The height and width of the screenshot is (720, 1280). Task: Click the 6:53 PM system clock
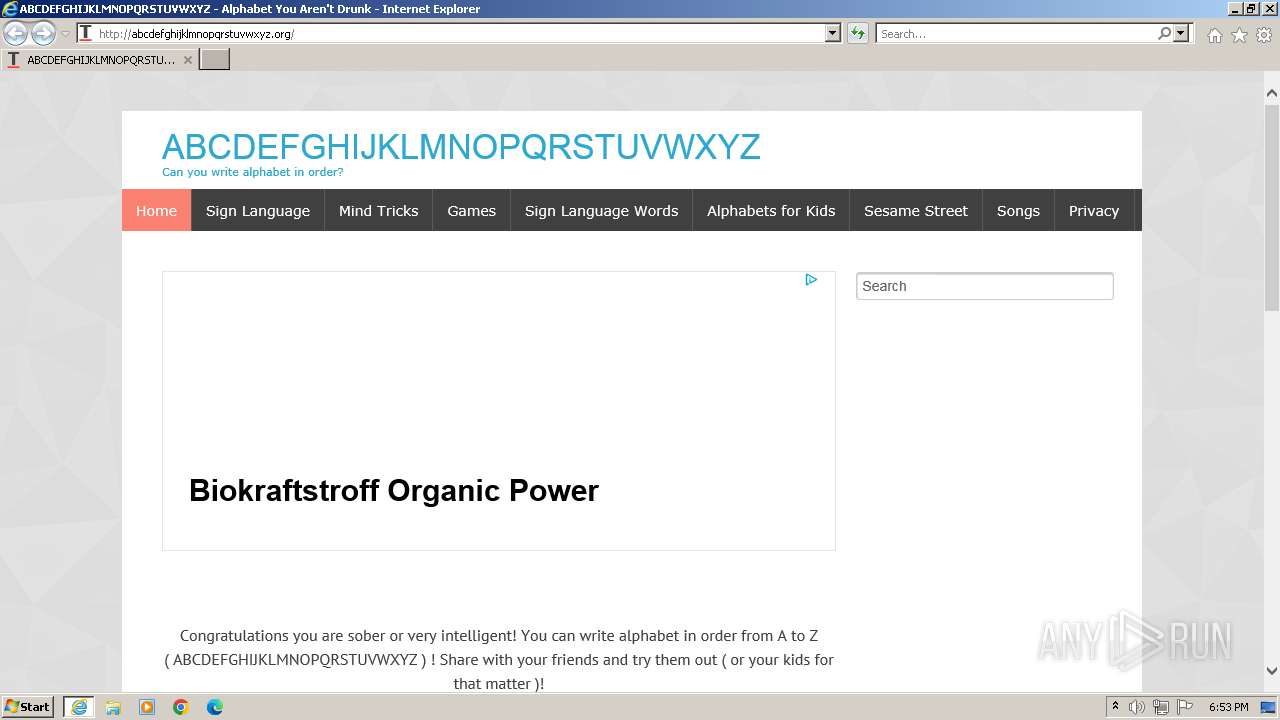pyautogui.click(x=1229, y=707)
